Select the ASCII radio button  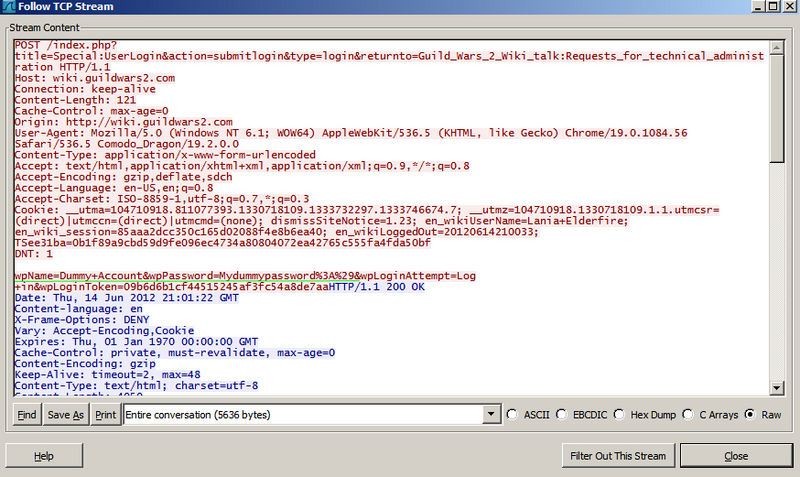pyautogui.click(x=512, y=415)
